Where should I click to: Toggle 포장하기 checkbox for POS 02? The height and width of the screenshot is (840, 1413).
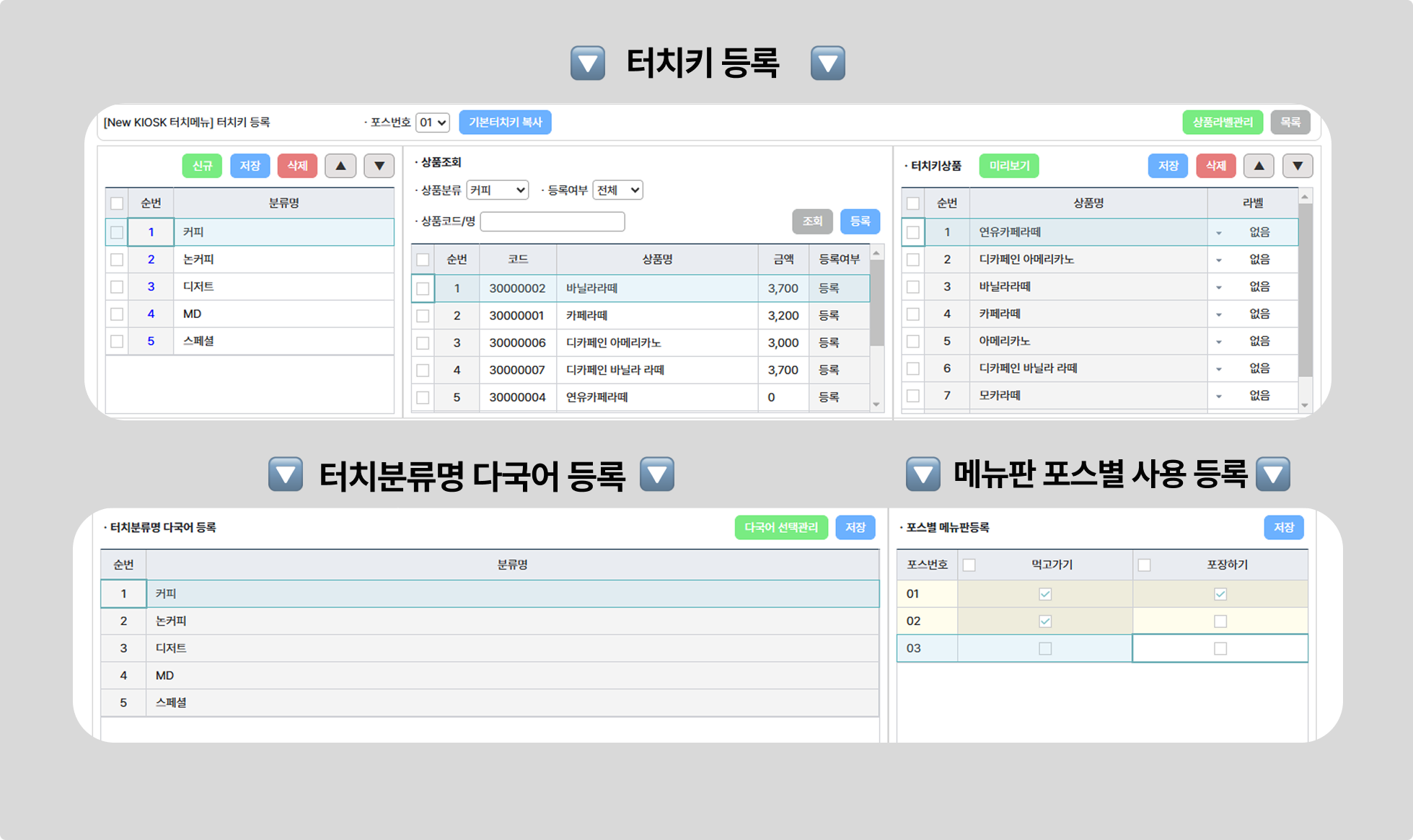[x=1220, y=621]
